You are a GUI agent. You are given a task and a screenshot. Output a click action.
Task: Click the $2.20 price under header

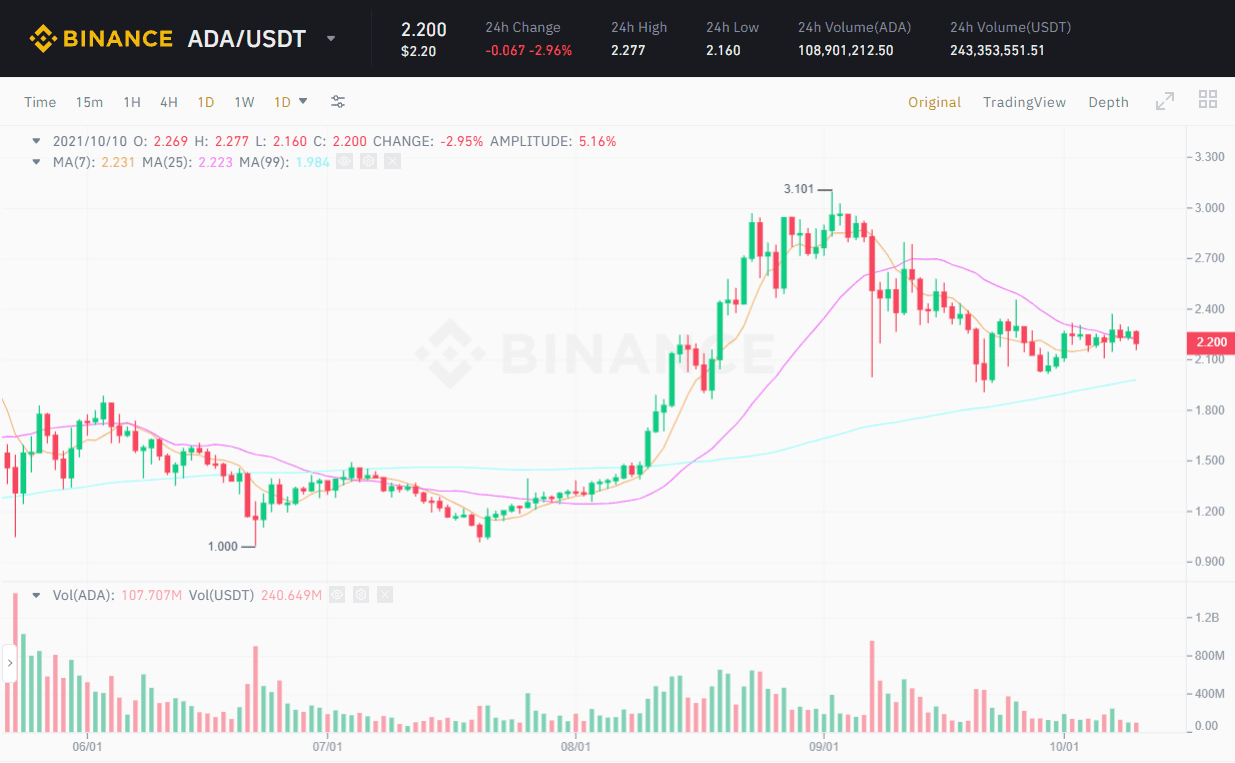point(418,51)
